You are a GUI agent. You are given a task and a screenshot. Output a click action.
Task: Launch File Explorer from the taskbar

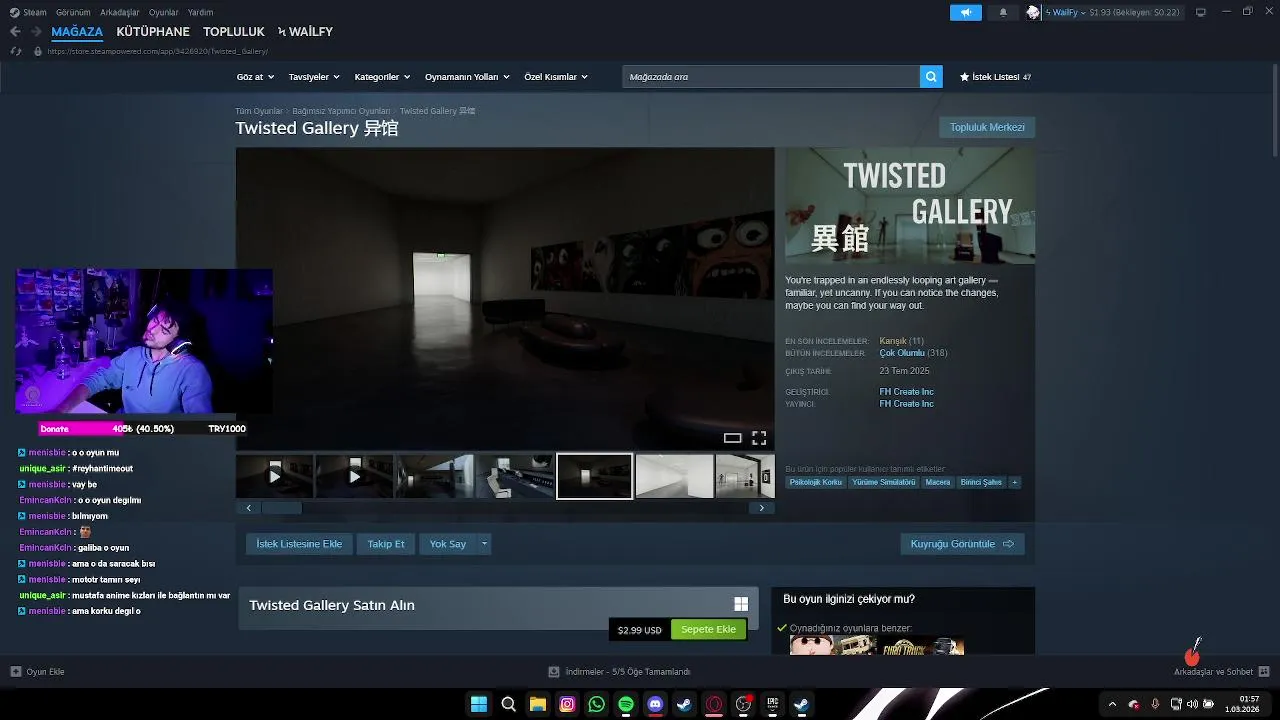pos(538,704)
